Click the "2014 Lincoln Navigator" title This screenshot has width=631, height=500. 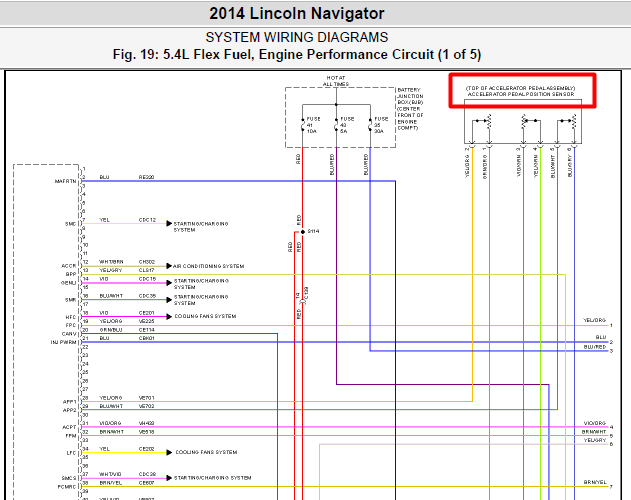[297, 14]
